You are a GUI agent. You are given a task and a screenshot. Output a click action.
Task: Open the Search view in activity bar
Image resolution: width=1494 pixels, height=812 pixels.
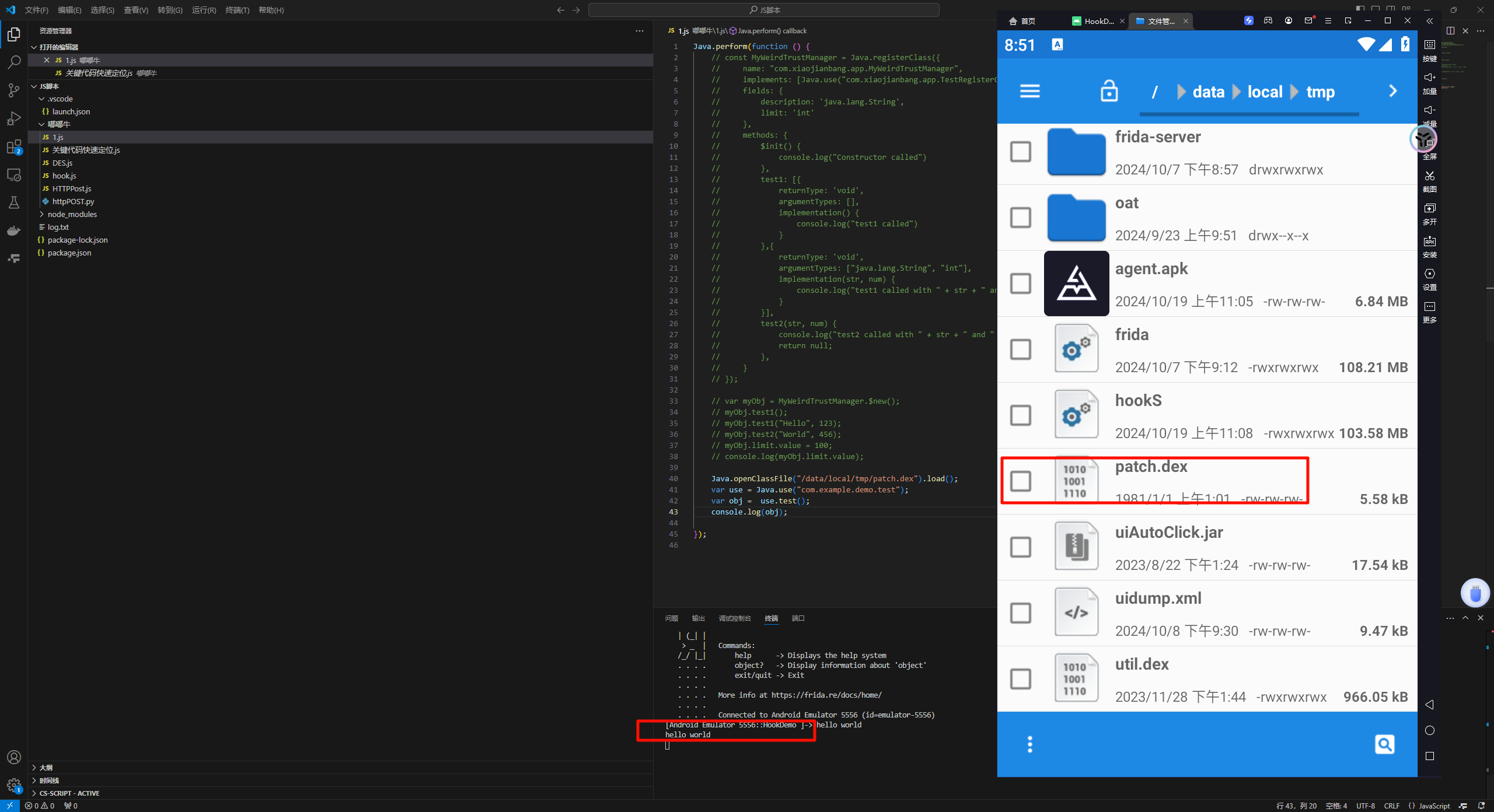(x=14, y=62)
